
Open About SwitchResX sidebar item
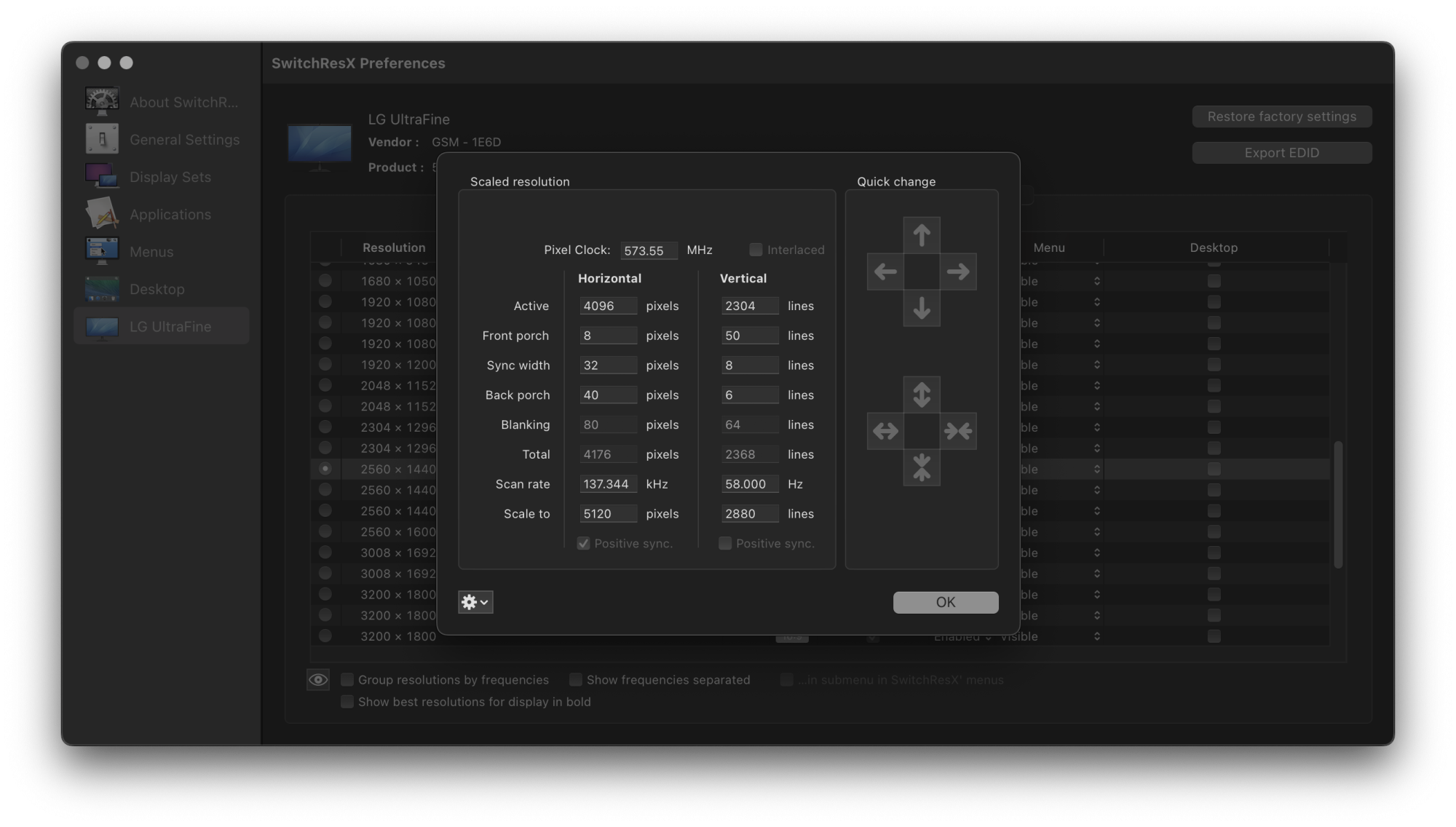[162, 102]
